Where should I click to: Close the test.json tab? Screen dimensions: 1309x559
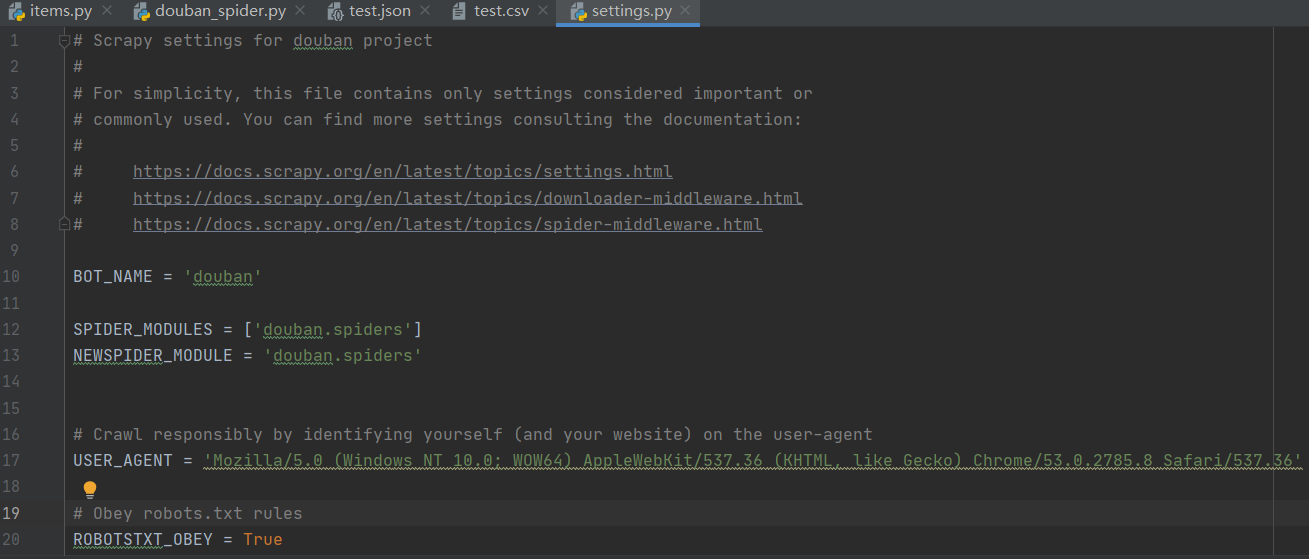[425, 11]
